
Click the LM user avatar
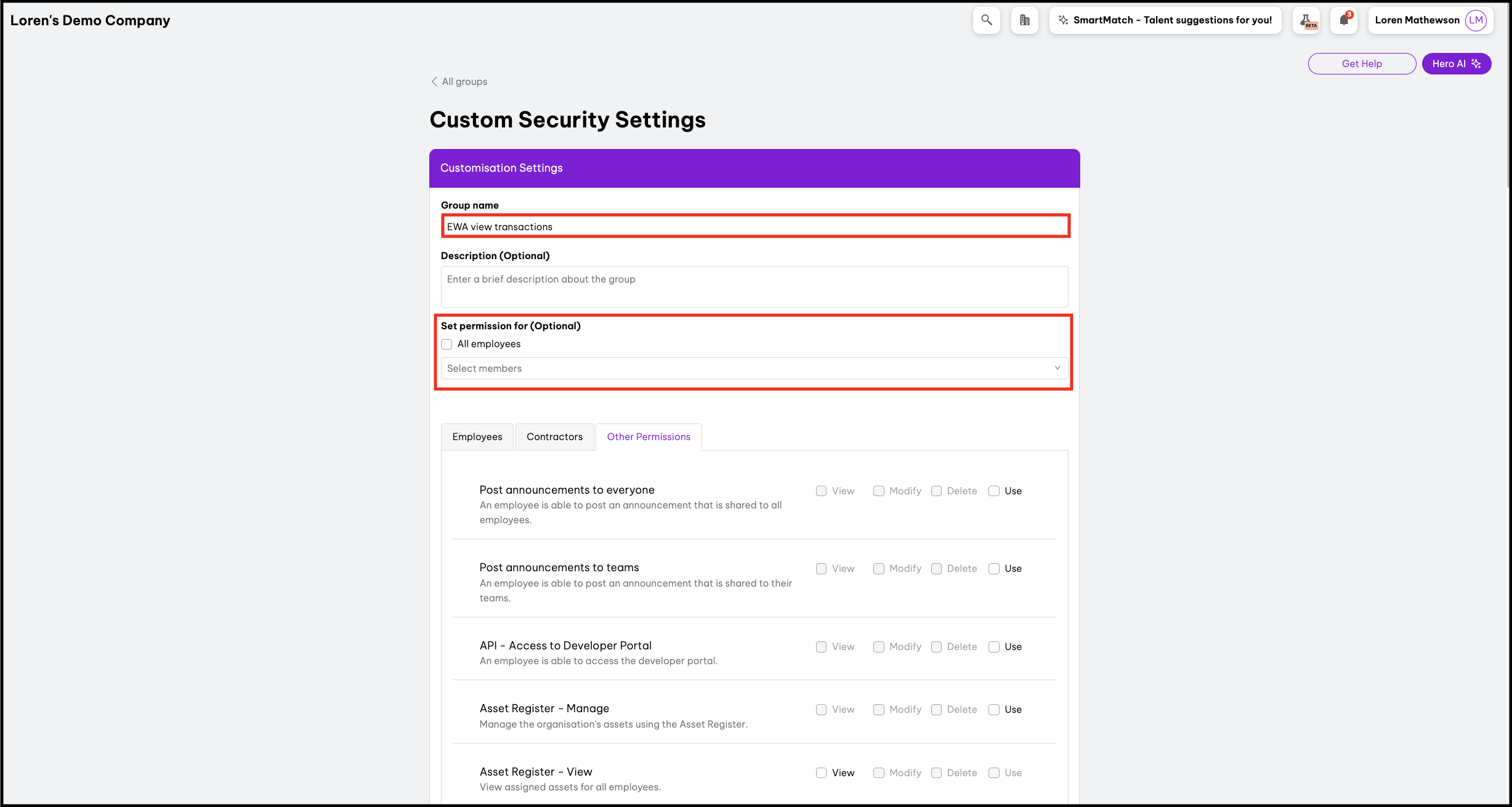tap(1476, 20)
